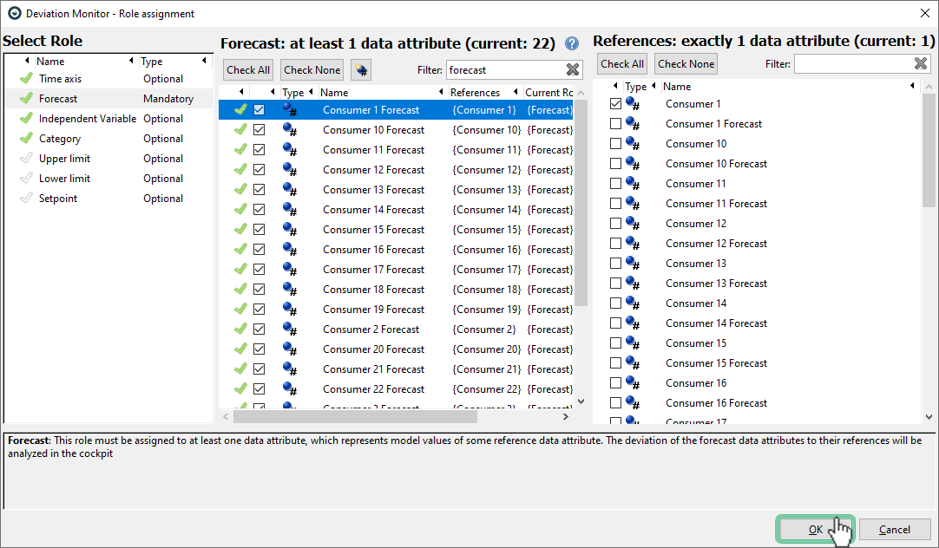Click the Deviation Monitor title bar app icon

point(13,13)
